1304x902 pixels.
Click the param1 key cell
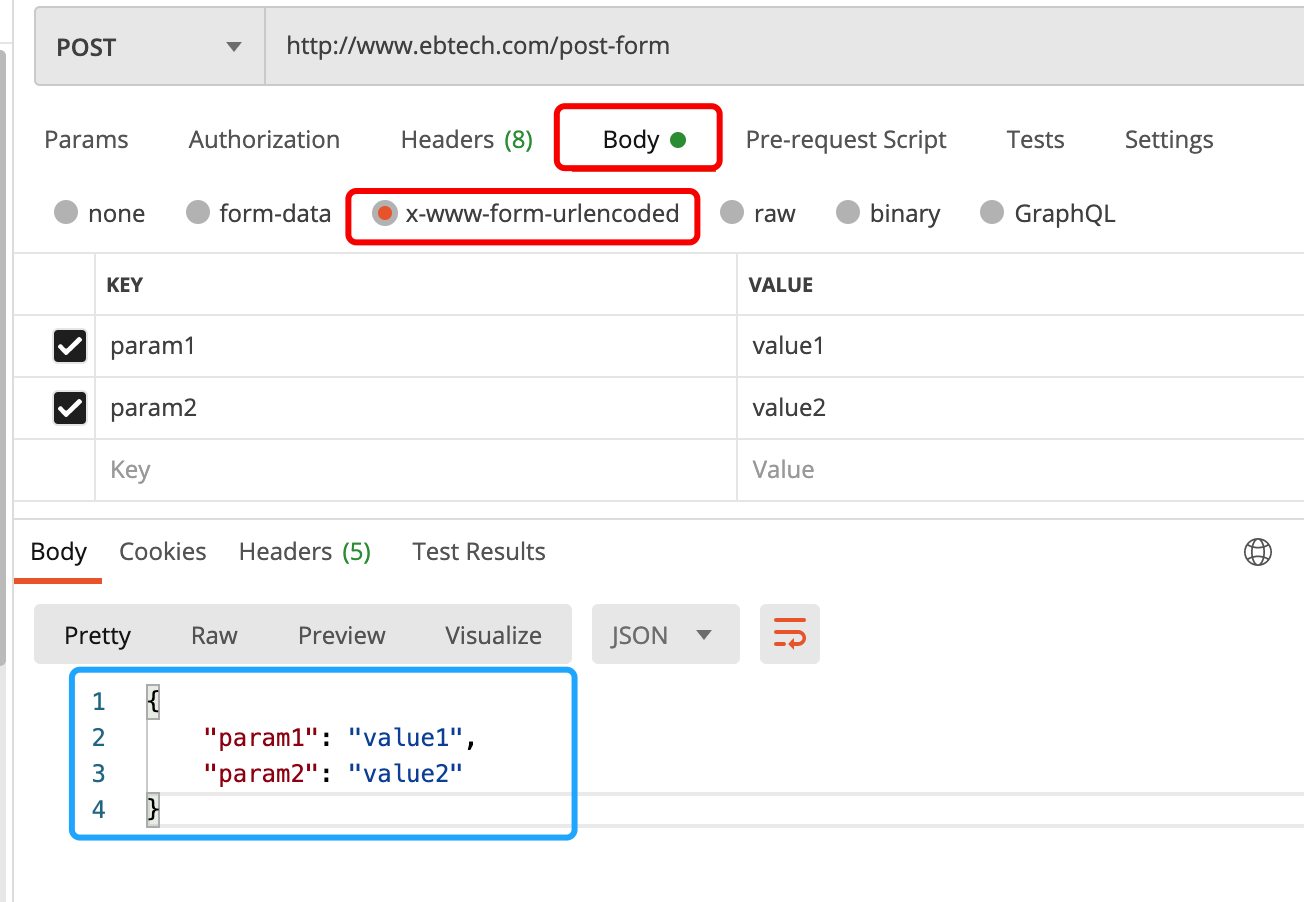pyautogui.click(x=416, y=347)
